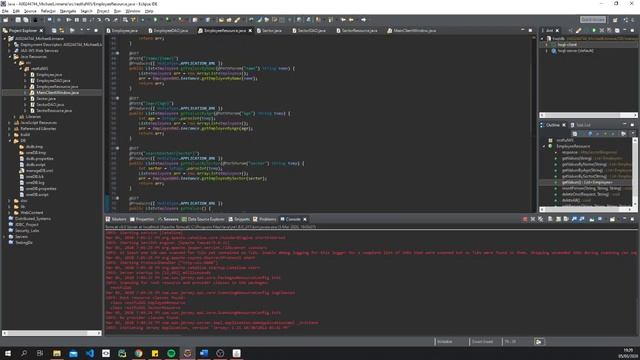Click the Save All toolbar icon
This screenshot has height=360, width=640.
pyautogui.click(x=26, y=20)
